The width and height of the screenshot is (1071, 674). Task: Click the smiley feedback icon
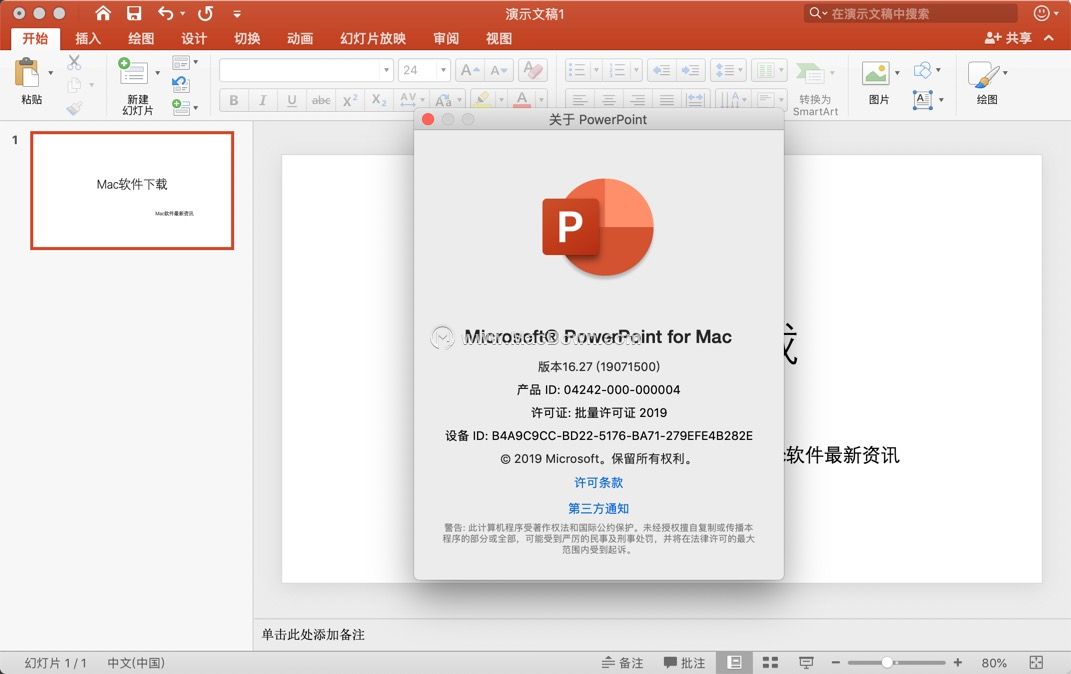tap(1042, 13)
